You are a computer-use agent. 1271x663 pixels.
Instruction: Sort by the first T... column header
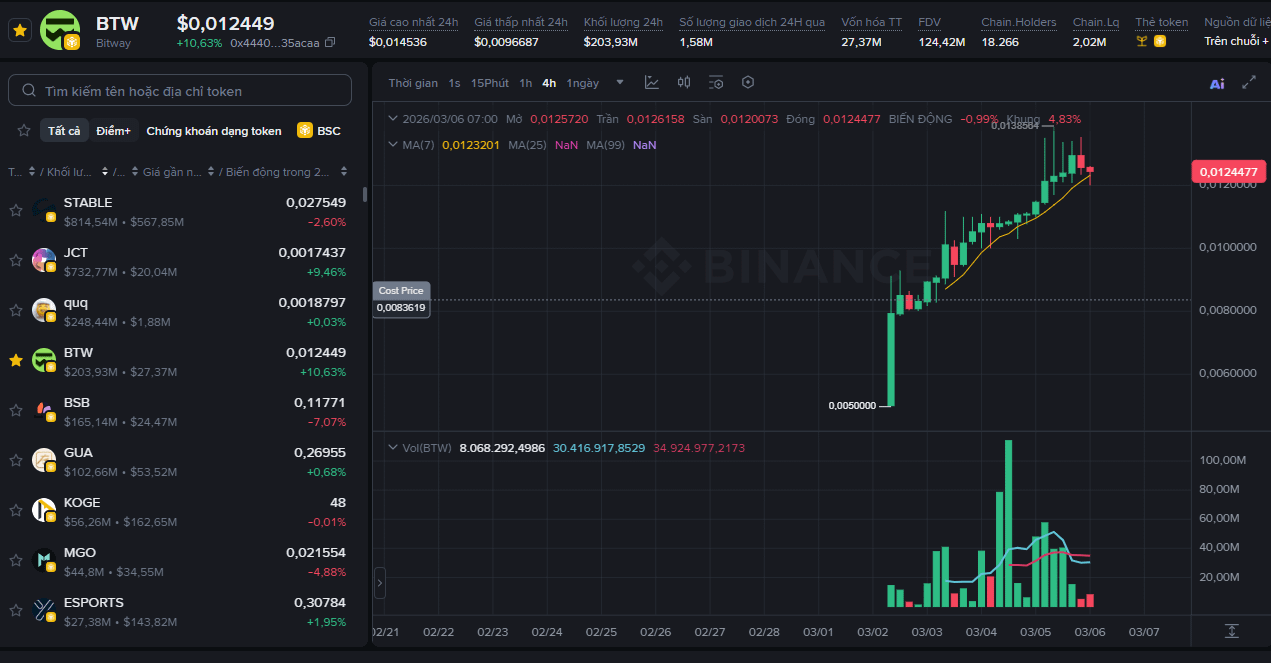click(20, 172)
